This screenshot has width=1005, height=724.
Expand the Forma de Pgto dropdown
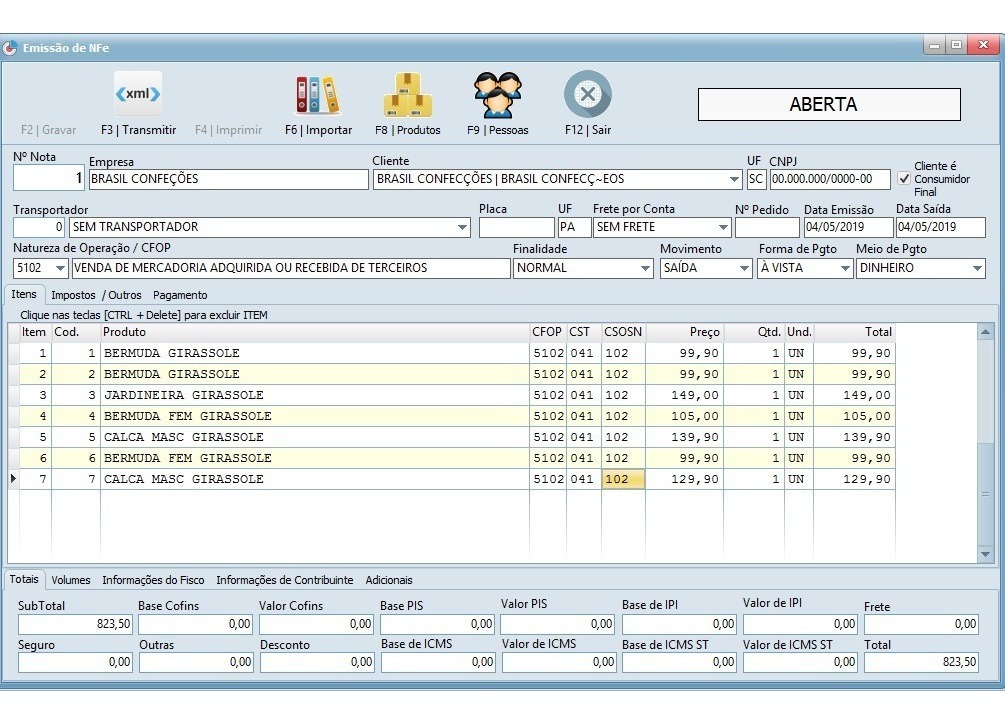(845, 268)
